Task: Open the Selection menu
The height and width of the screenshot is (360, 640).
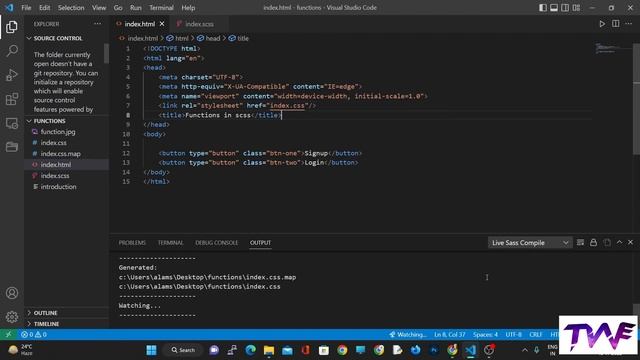Action: (x=71, y=7)
